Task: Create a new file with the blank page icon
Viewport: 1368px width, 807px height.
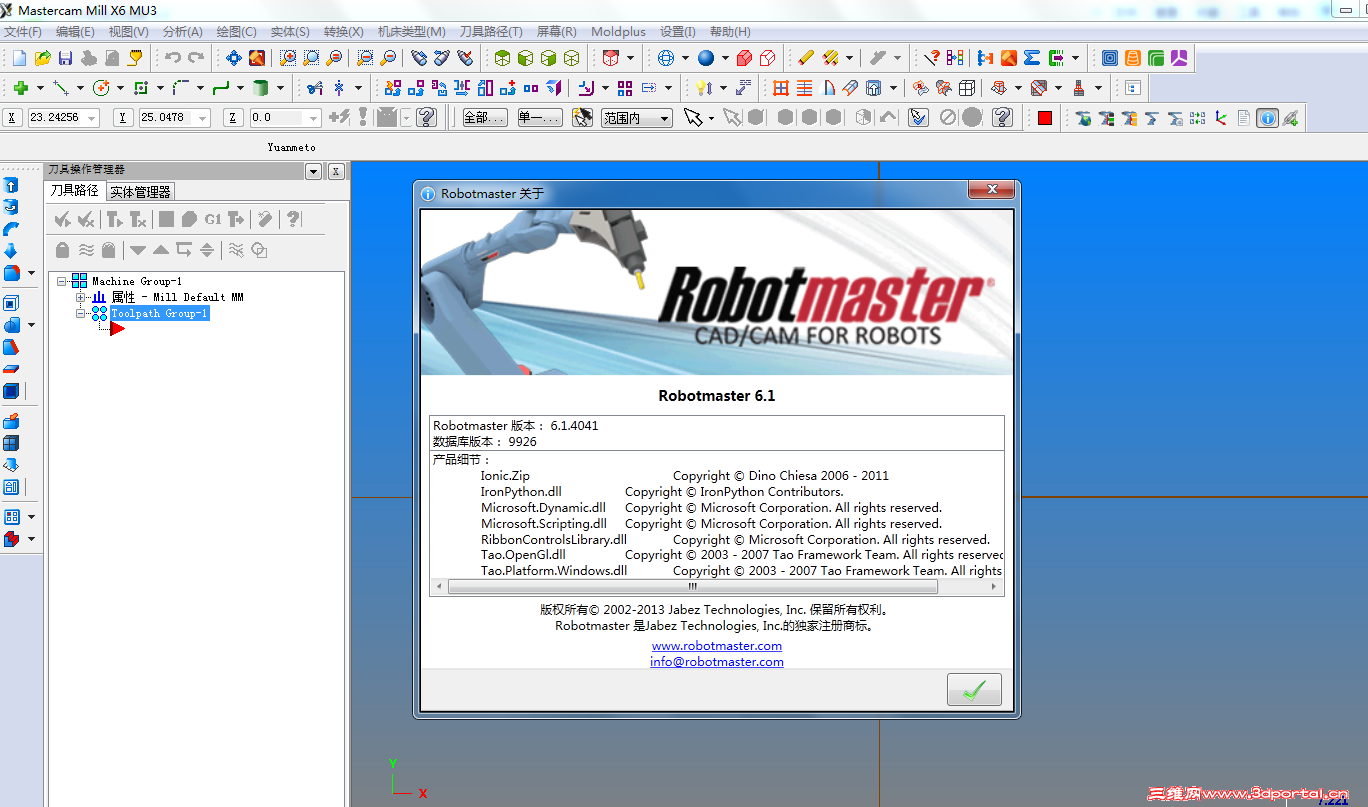Action: [x=20, y=58]
